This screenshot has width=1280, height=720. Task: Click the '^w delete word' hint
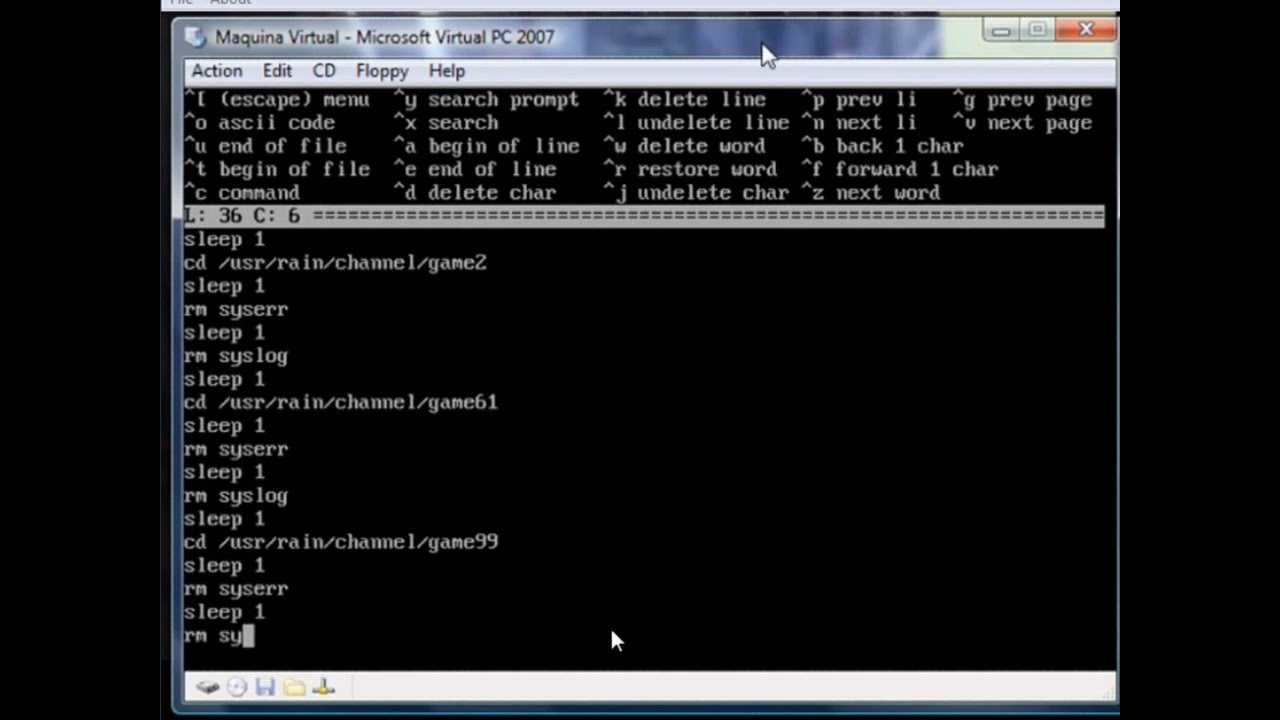(684, 146)
